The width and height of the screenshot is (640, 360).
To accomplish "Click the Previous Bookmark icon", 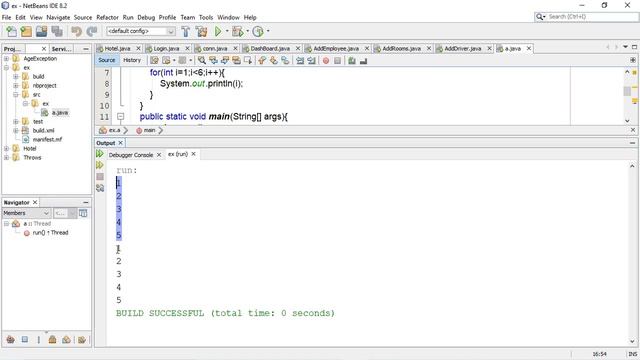I will coord(262,60).
